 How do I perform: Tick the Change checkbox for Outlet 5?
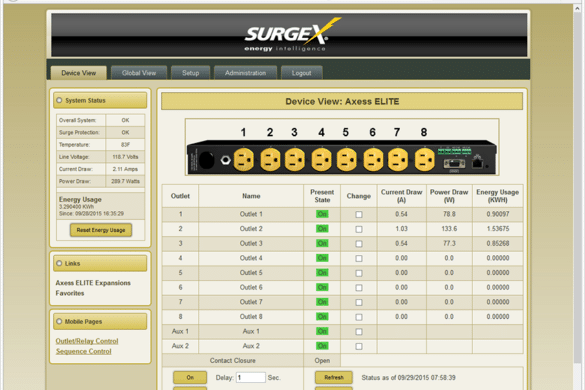[x=359, y=273]
